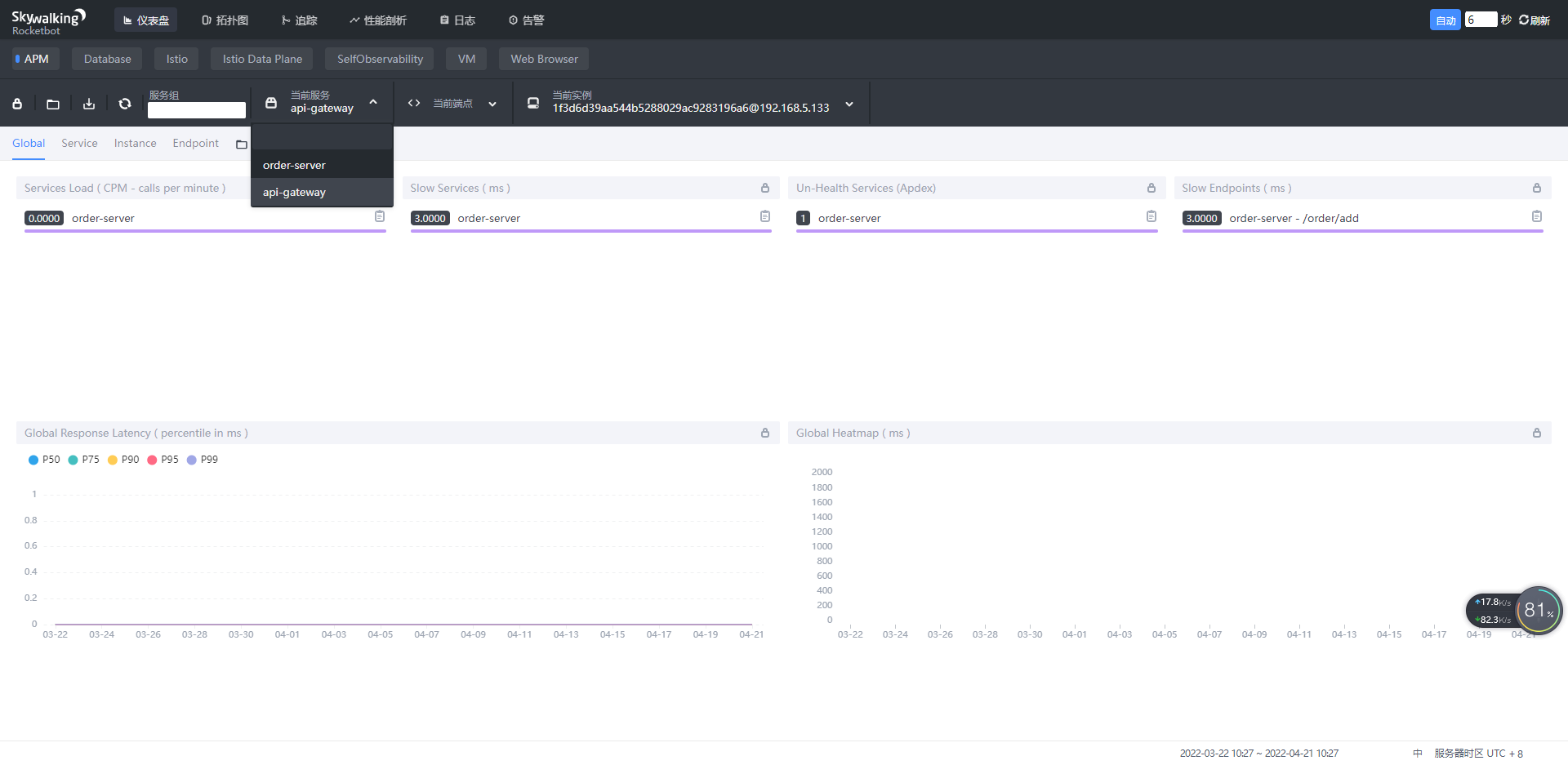
Task: Click the network speed 81% floating widget
Action: [x=1514, y=611]
